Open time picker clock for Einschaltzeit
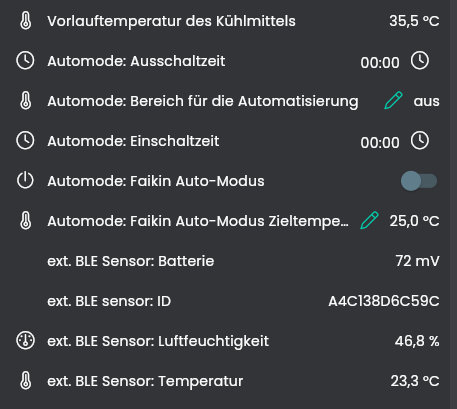The height and width of the screenshot is (409, 457). pyautogui.click(x=420, y=141)
